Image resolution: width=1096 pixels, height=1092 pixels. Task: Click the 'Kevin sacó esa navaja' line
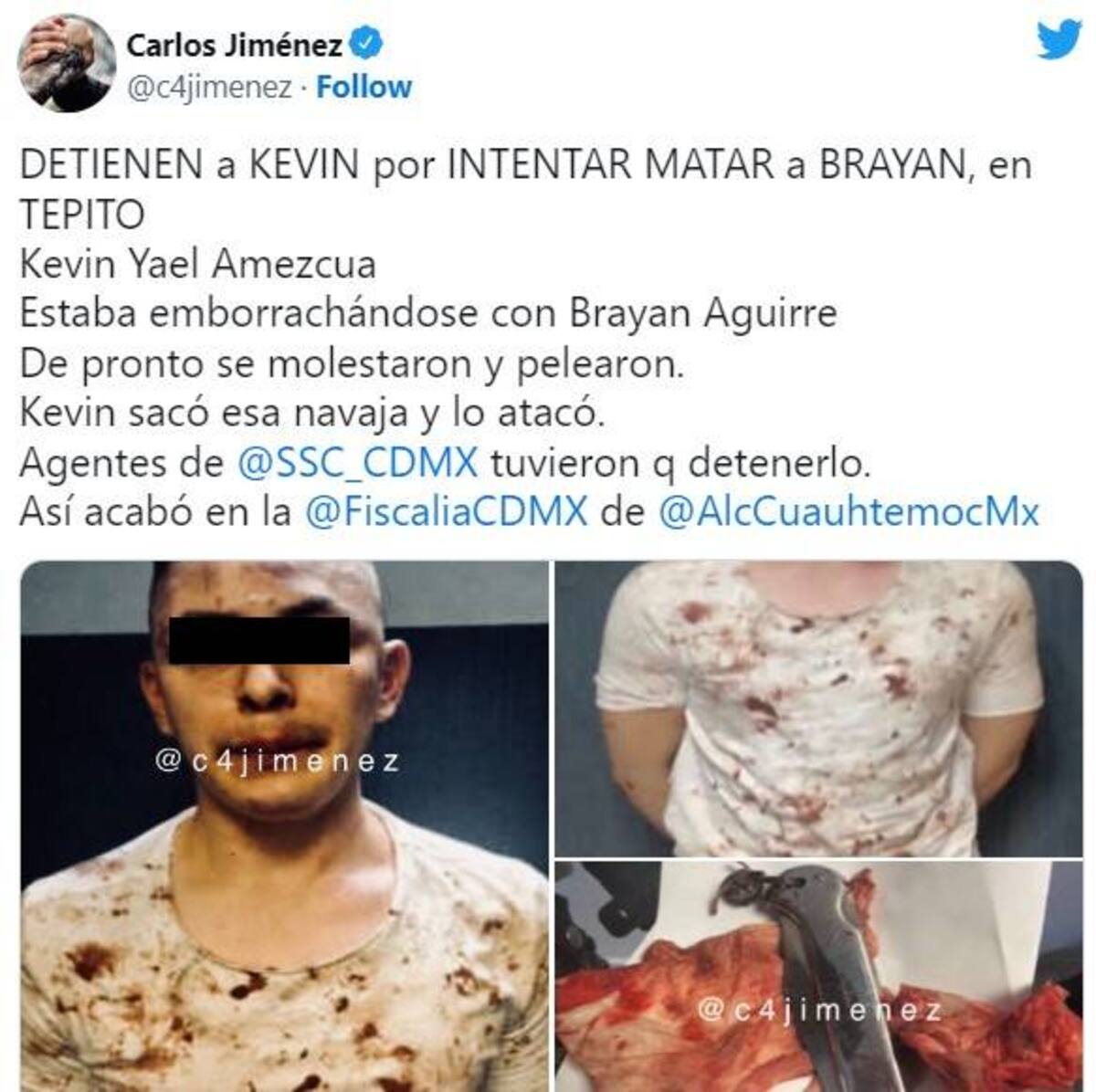click(x=312, y=414)
